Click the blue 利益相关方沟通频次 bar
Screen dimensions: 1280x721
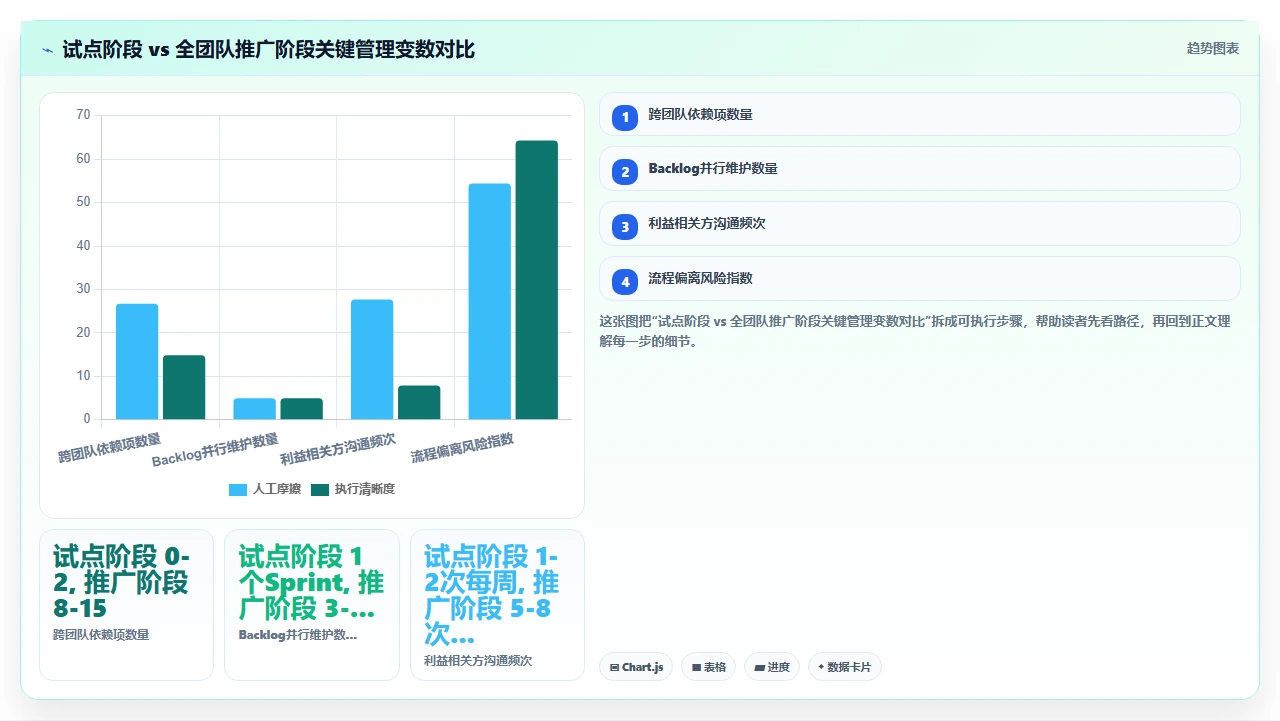tap(372, 359)
